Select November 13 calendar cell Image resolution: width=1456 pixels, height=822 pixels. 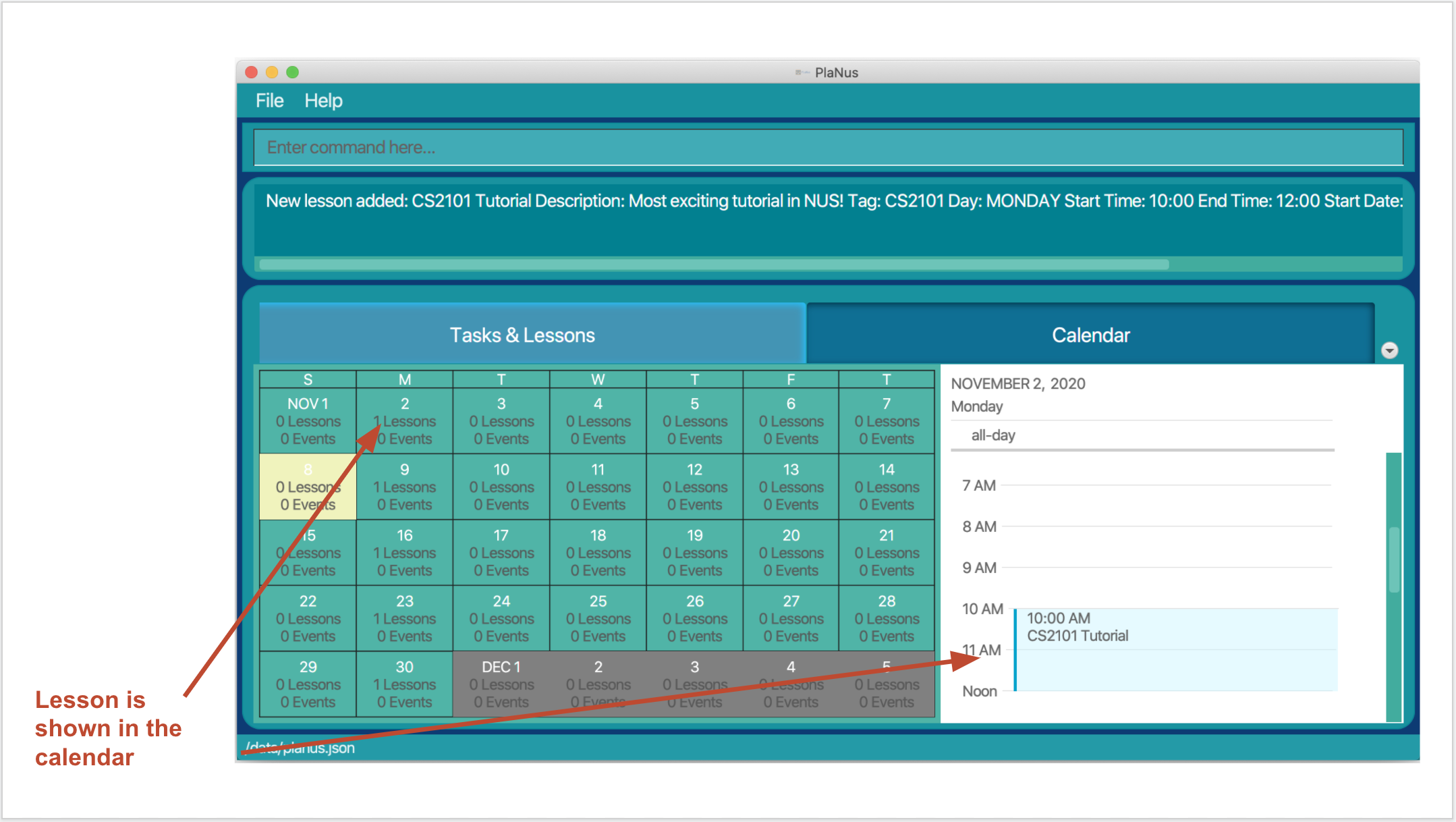tap(791, 487)
